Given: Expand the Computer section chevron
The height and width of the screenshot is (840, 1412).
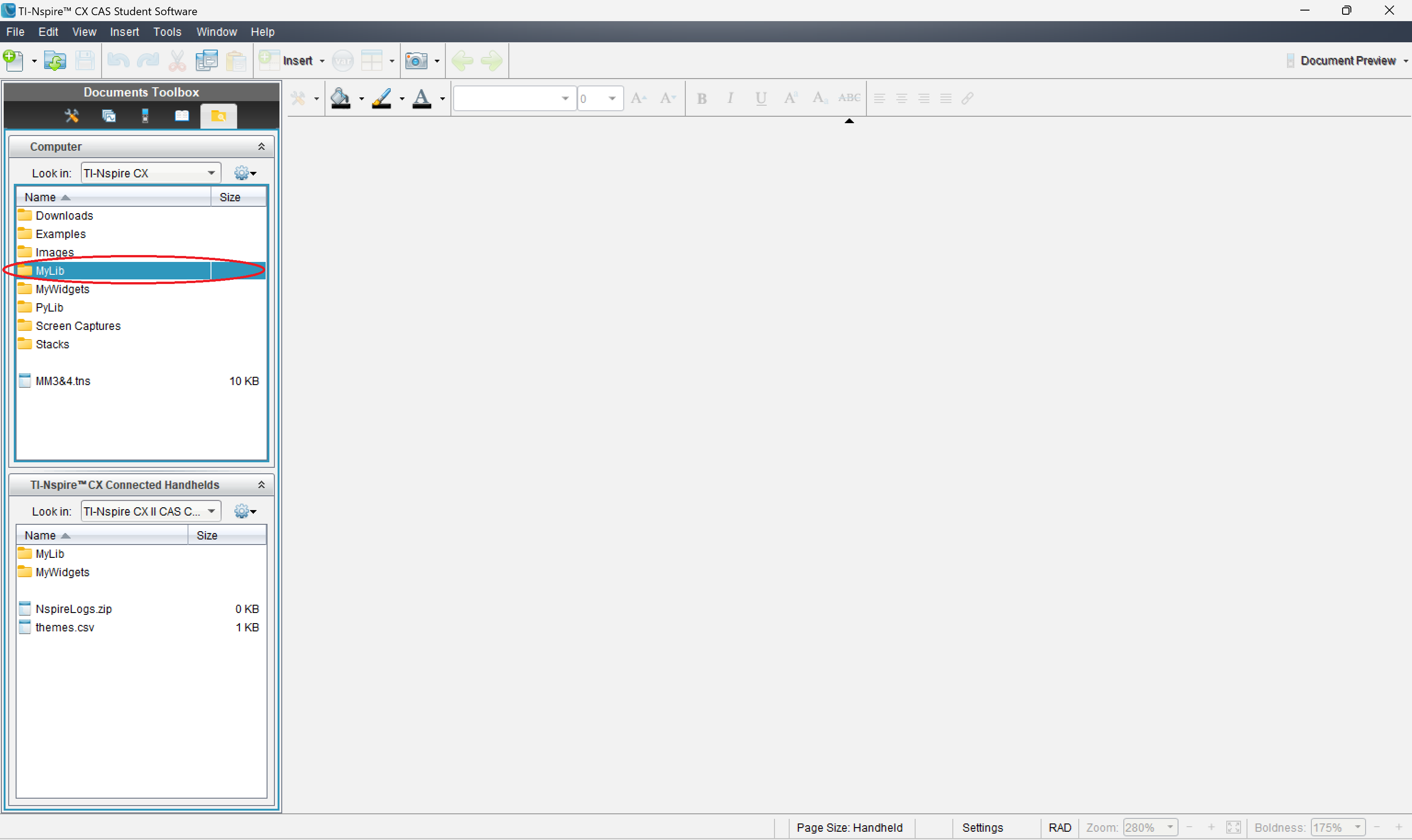Looking at the screenshot, I should coord(262,146).
